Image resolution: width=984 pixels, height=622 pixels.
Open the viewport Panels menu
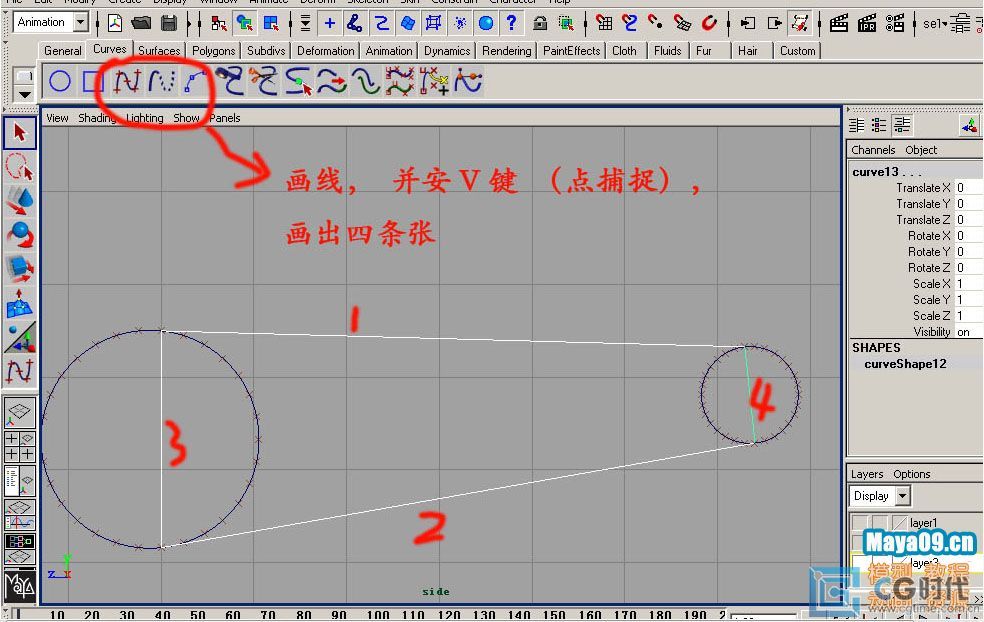pyautogui.click(x=225, y=118)
